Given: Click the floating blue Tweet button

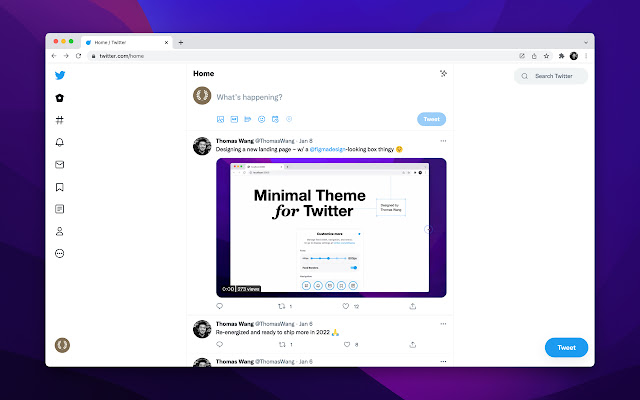Looking at the screenshot, I should [x=567, y=348].
